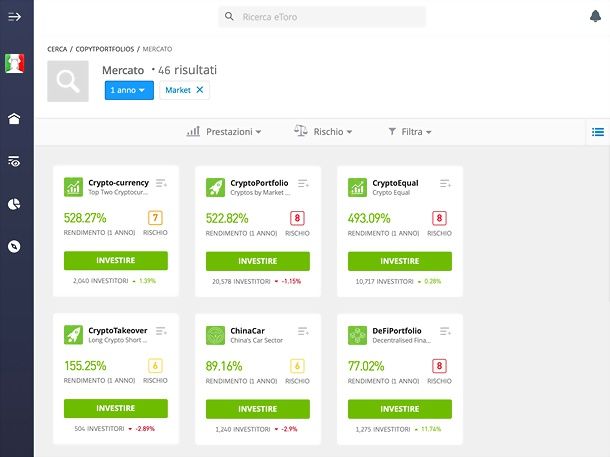Open the CryptoPortfolio title
This screenshot has height=457, width=610.
pos(259,183)
